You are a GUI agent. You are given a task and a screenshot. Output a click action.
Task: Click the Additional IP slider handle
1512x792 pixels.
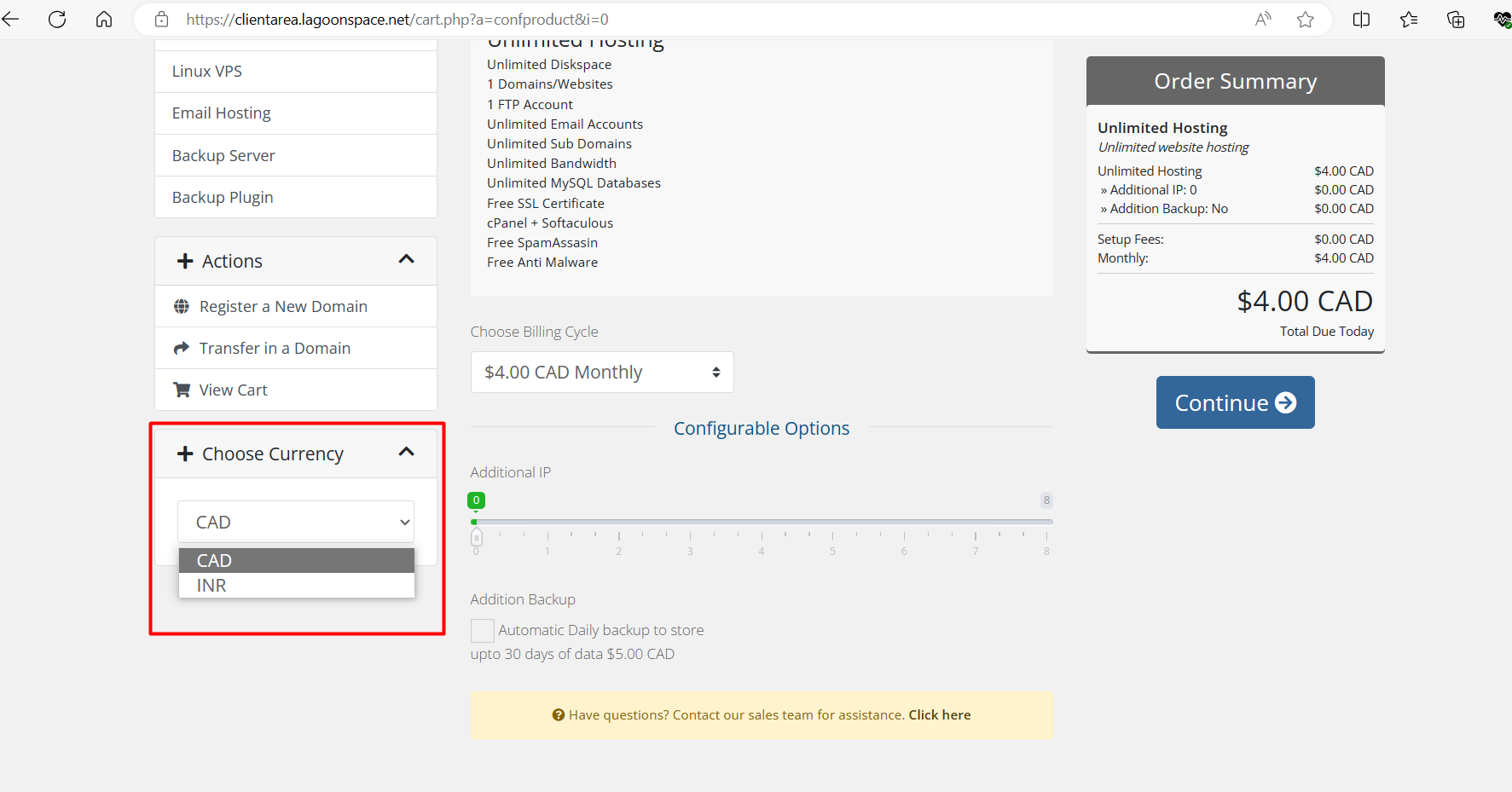pyautogui.click(x=477, y=537)
